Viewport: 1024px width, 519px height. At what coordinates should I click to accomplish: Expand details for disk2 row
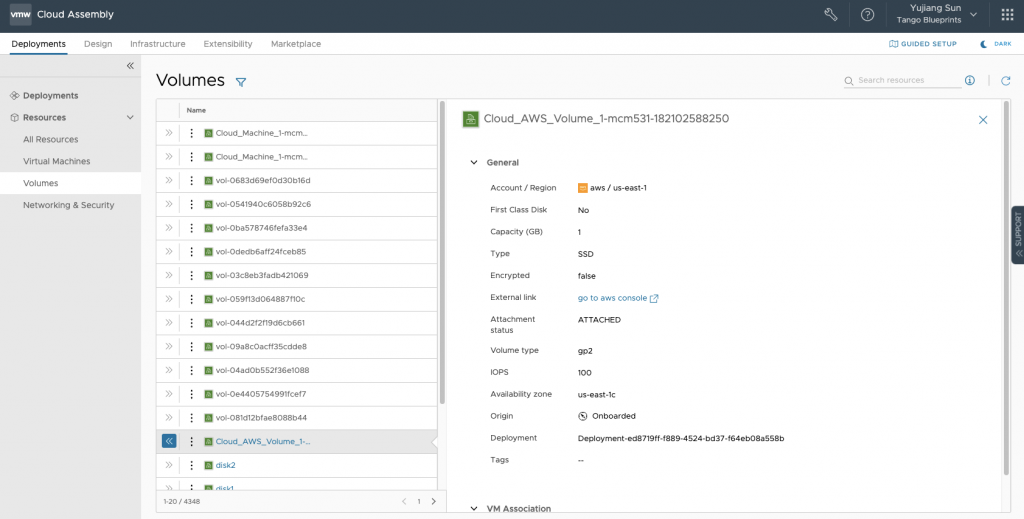tap(169, 465)
